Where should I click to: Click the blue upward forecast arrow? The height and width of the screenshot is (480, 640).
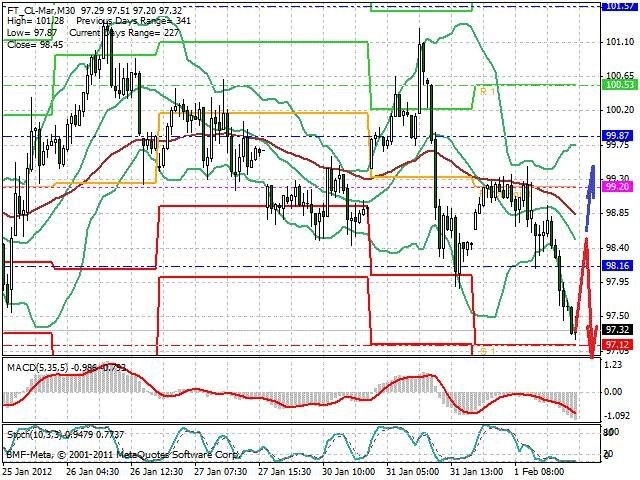[590, 198]
